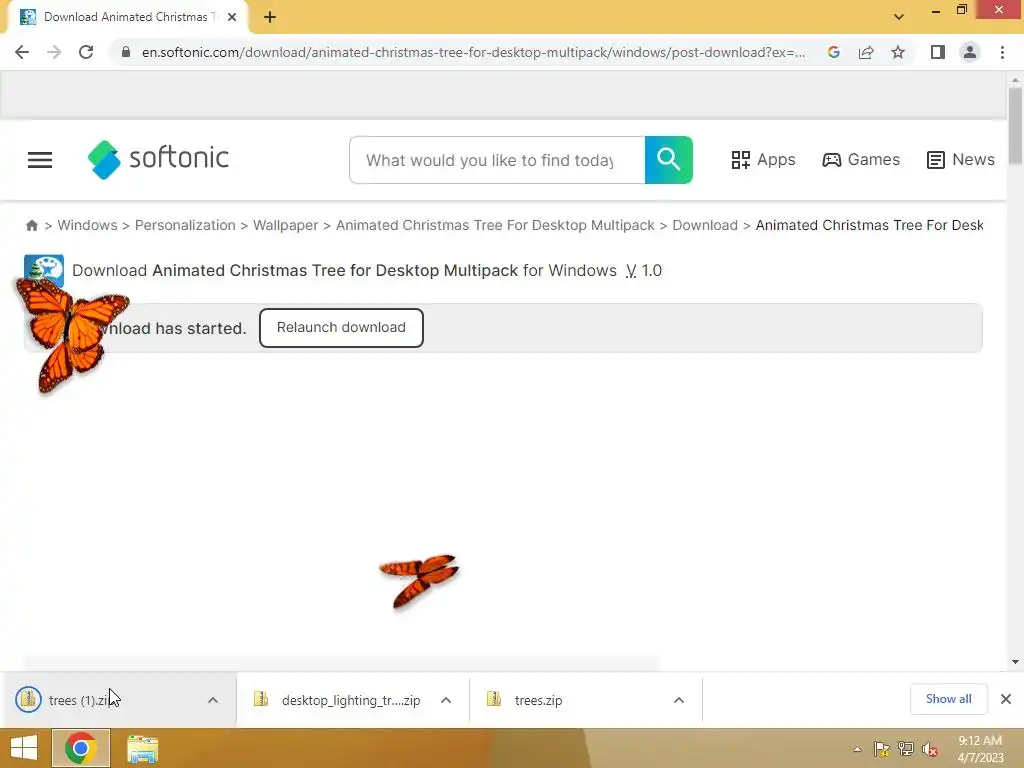Close the Download Animated Christmas tab
The image size is (1024, 768).
click(x=232, y=17)
